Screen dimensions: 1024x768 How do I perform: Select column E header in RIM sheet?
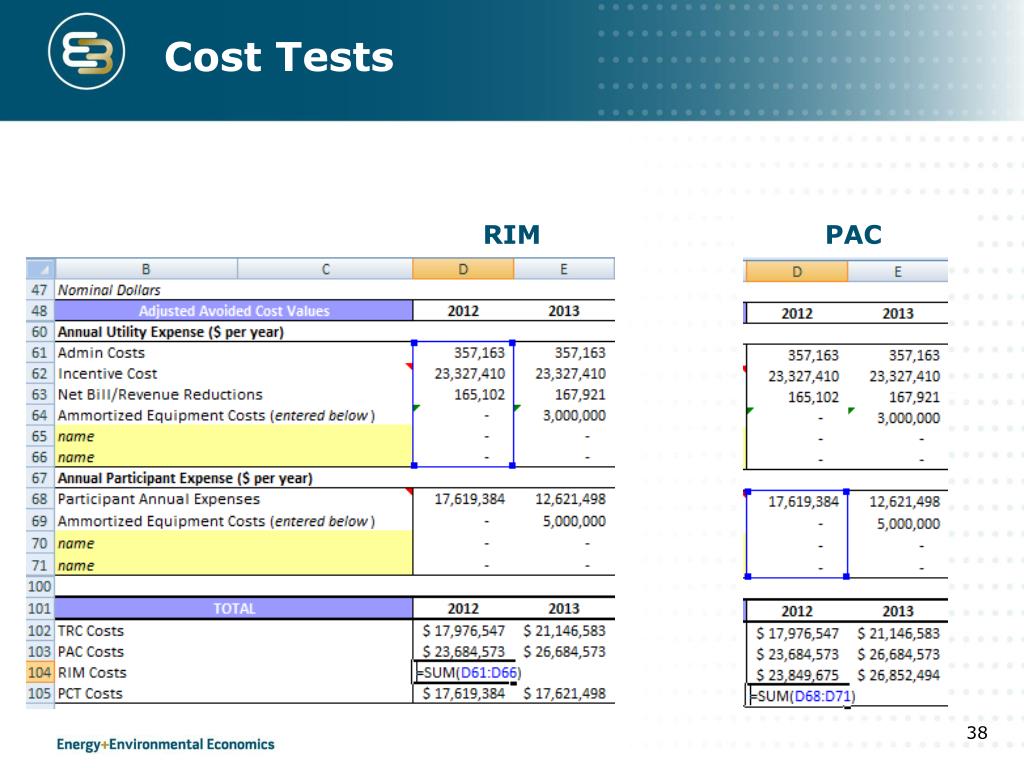tap(564, 269)
